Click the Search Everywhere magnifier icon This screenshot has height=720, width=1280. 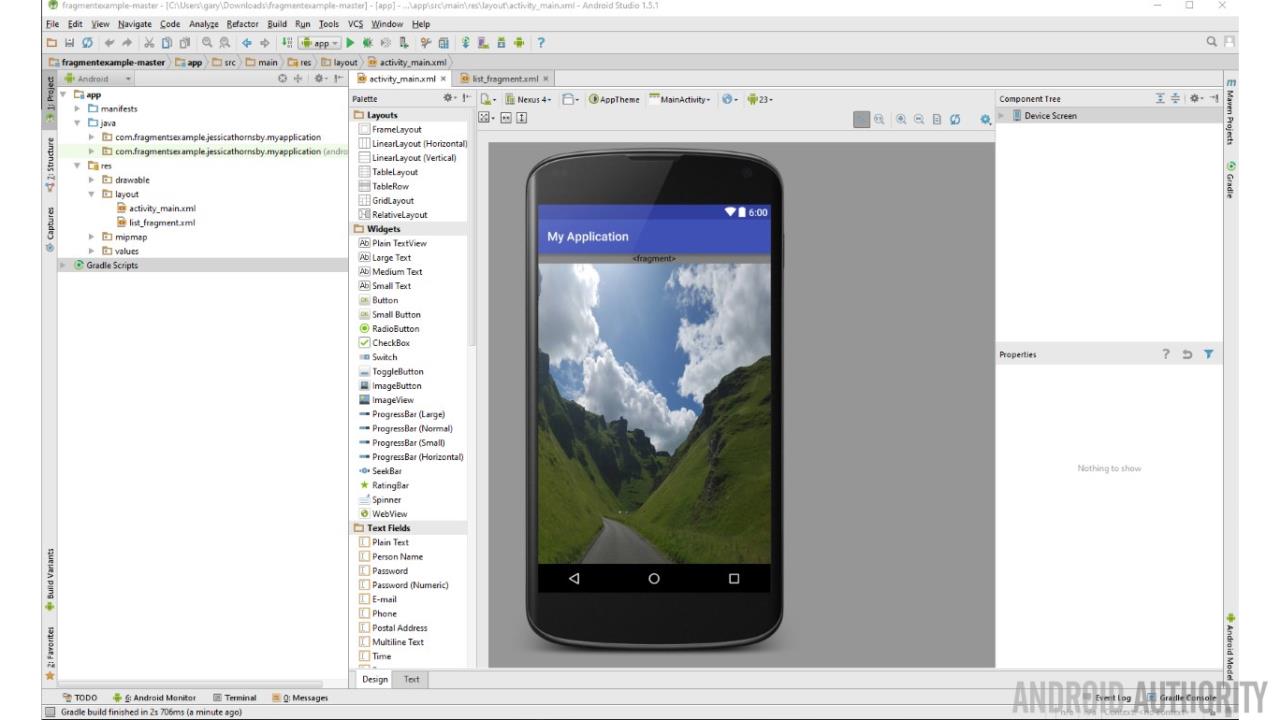pyautogui.click(x=1212, y=42)
